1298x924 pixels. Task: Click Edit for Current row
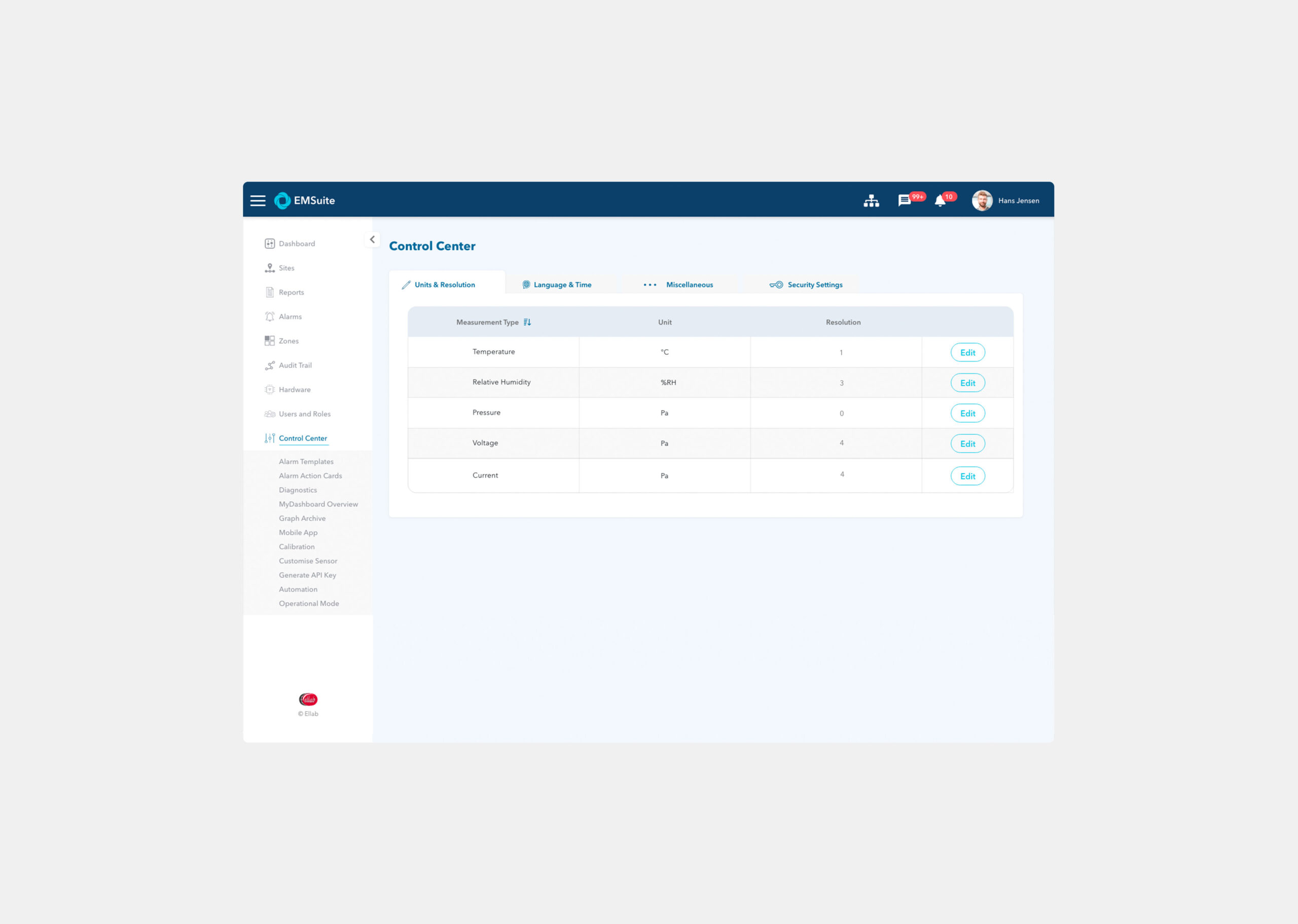967,476
